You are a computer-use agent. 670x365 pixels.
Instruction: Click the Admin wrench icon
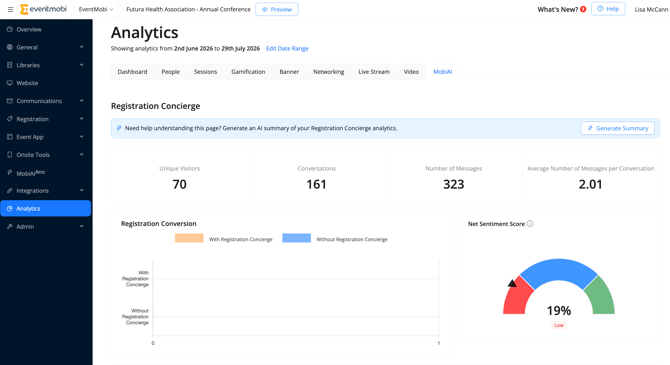click(9, 227)
